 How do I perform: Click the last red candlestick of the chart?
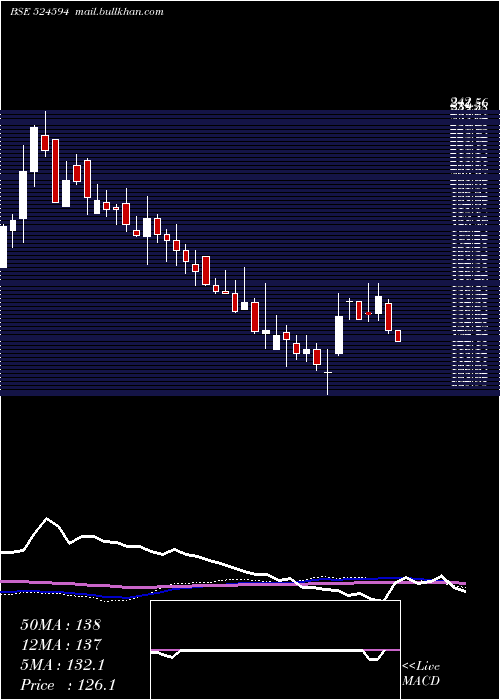[398, 336]
